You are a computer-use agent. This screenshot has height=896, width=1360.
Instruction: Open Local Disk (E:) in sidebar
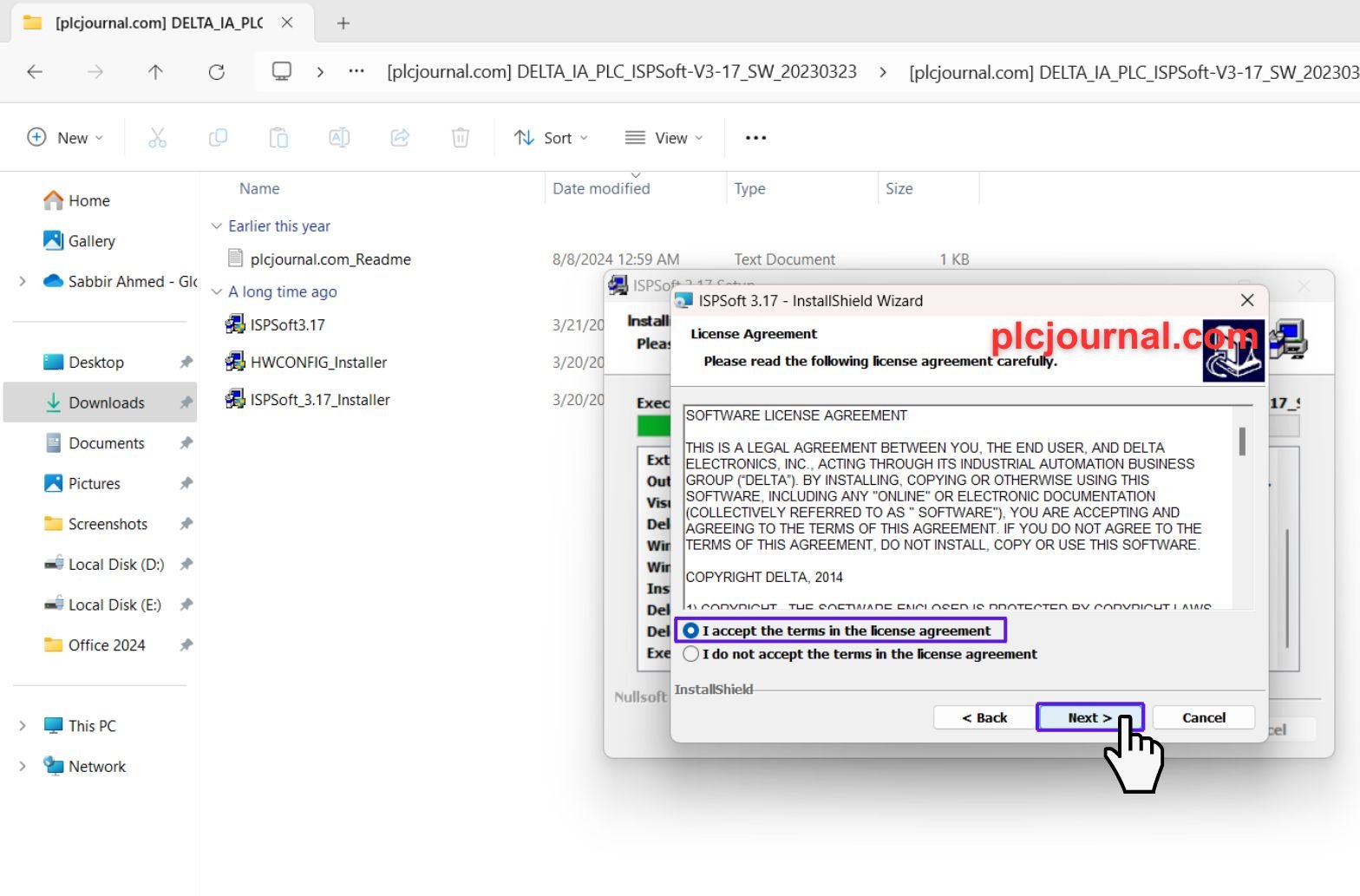pos(114,605)
